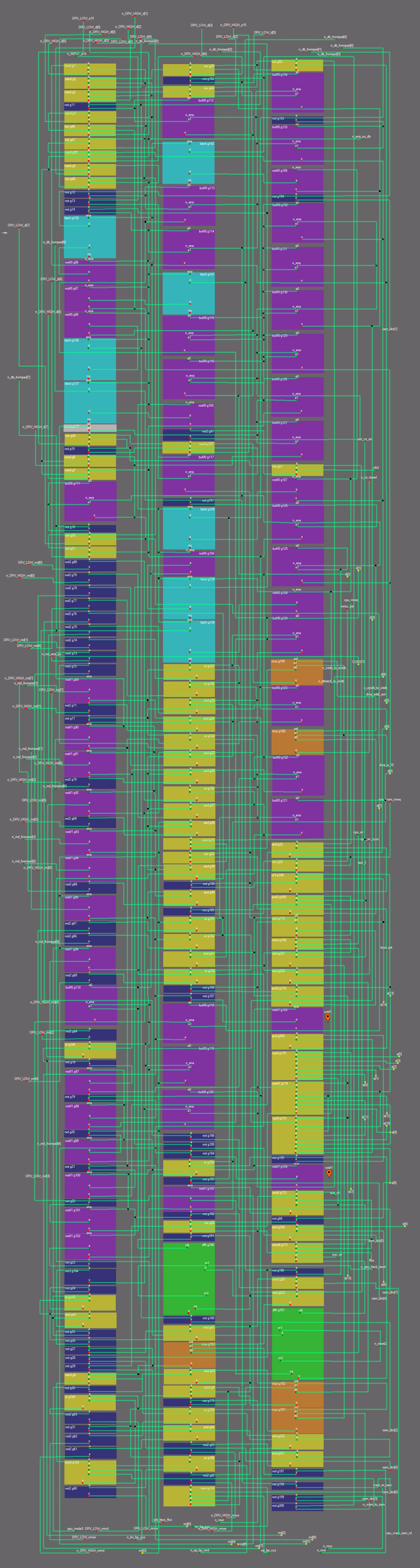This screenshot has height=1568, width=420.
Task: Select the cyan latch g135 cell
Action: (x=90, y=237)
